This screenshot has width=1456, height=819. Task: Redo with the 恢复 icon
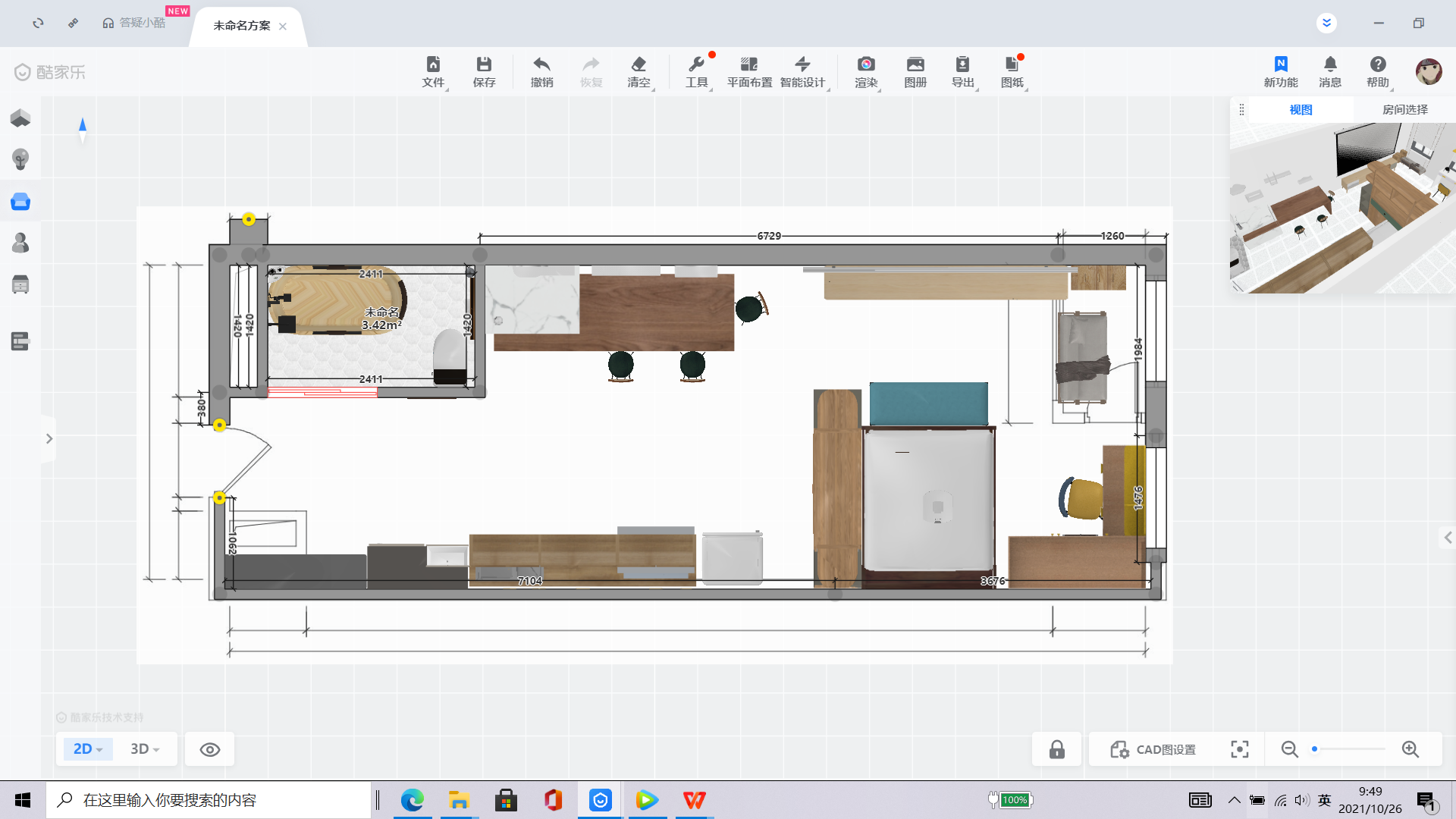point(591,72)
